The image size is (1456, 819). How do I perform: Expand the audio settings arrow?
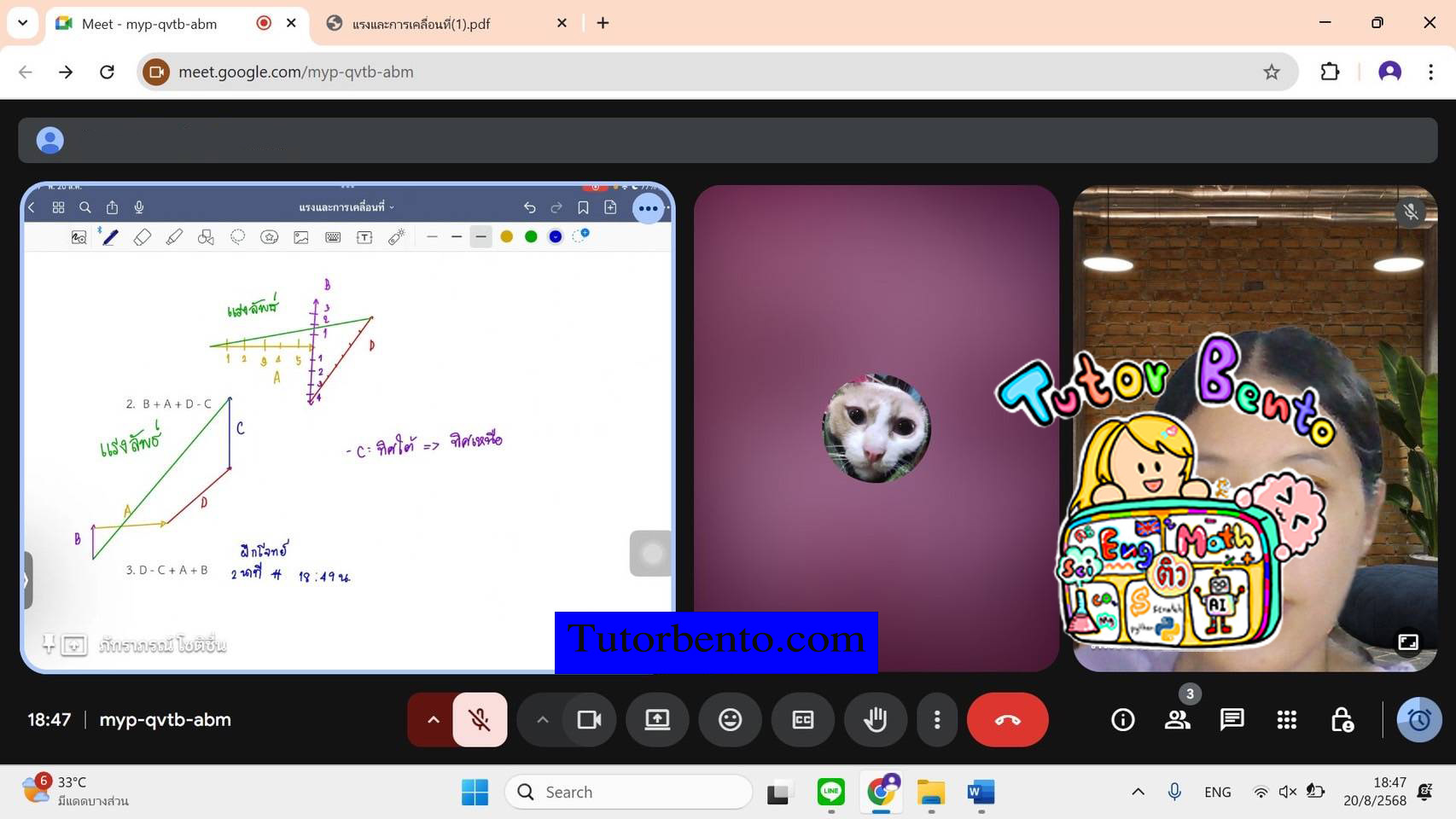click(433, 720)
